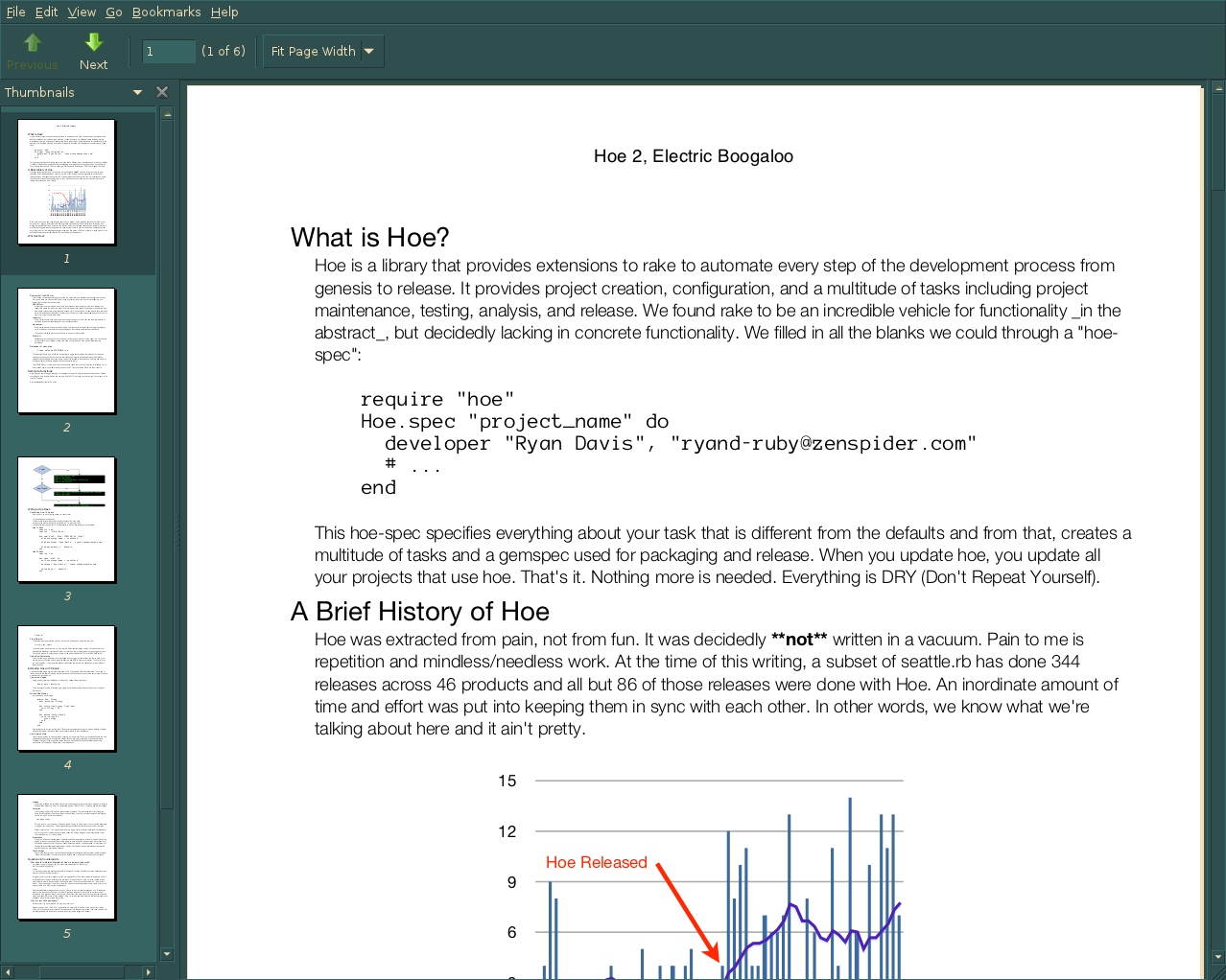Viewport: 1226px width, 980px height.
Task: Click the page number input field
Action: pyautogui.click(x=169, y=52)
